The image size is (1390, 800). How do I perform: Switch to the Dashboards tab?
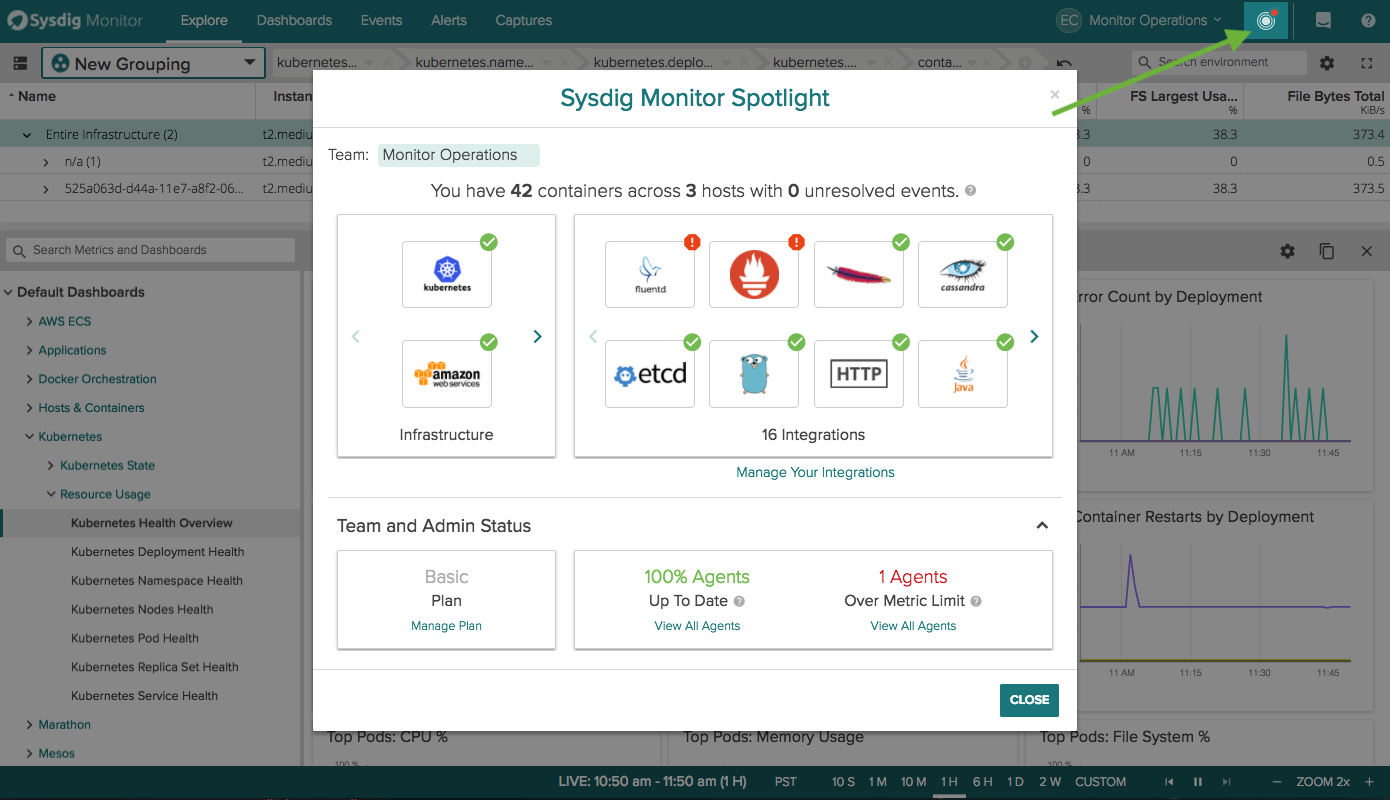point(294,20)
